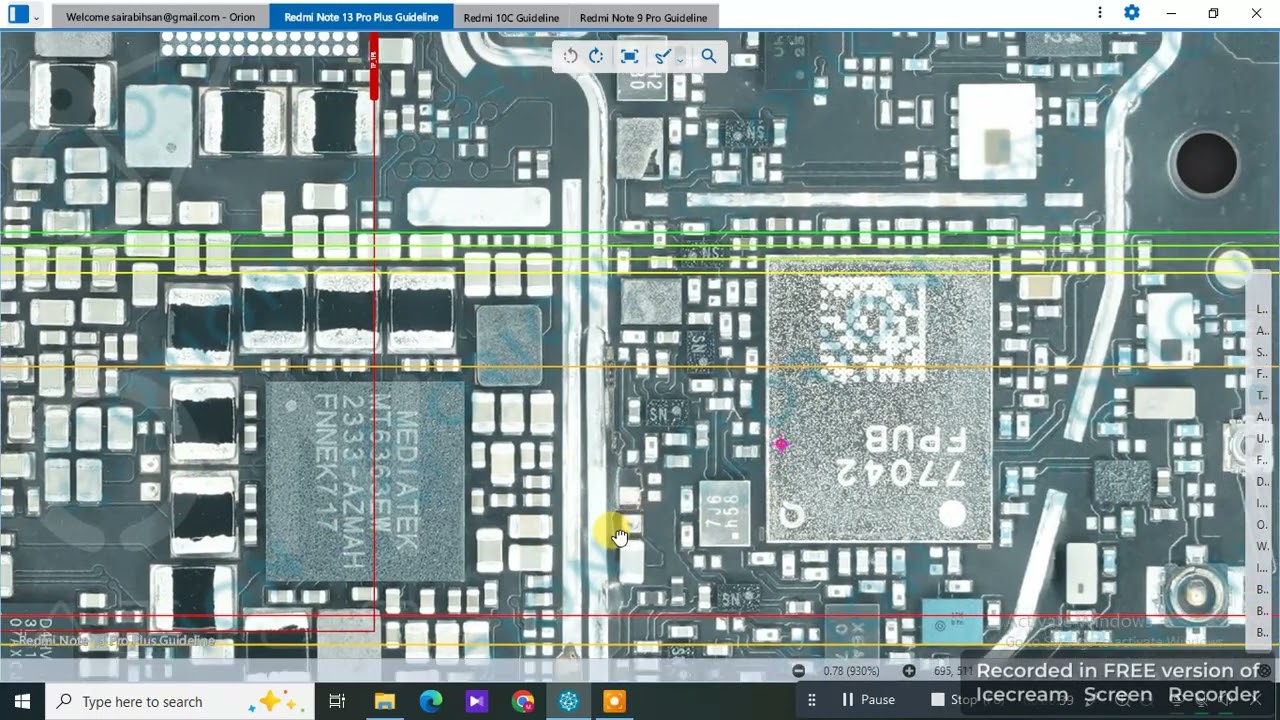Click the 77042 FPUB chip on board
Viewport: 1280px width, 720px height.
(880, 400)
